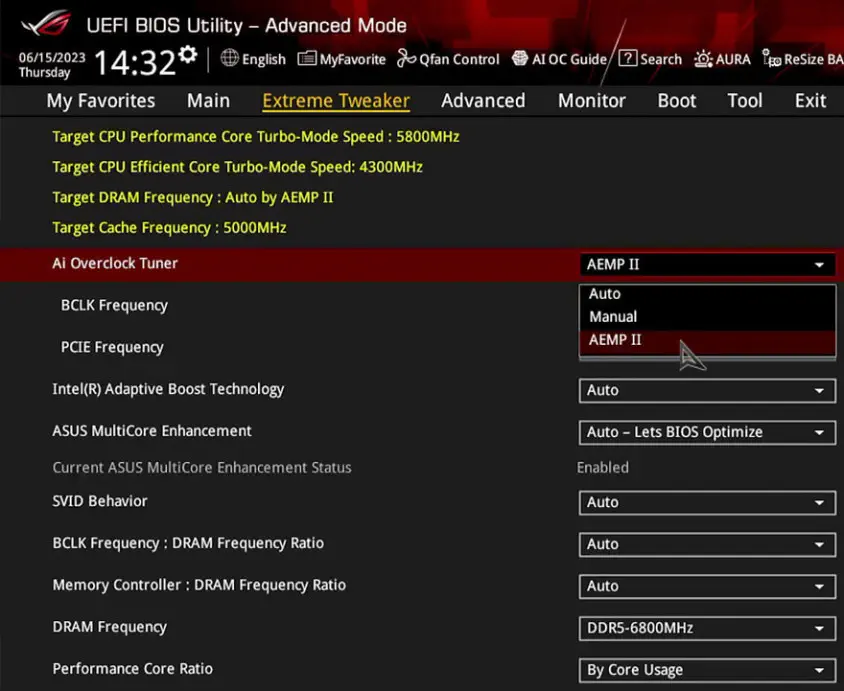Click the Search question mark icon
Screen dimensions: 844x691
pos(627,59)
